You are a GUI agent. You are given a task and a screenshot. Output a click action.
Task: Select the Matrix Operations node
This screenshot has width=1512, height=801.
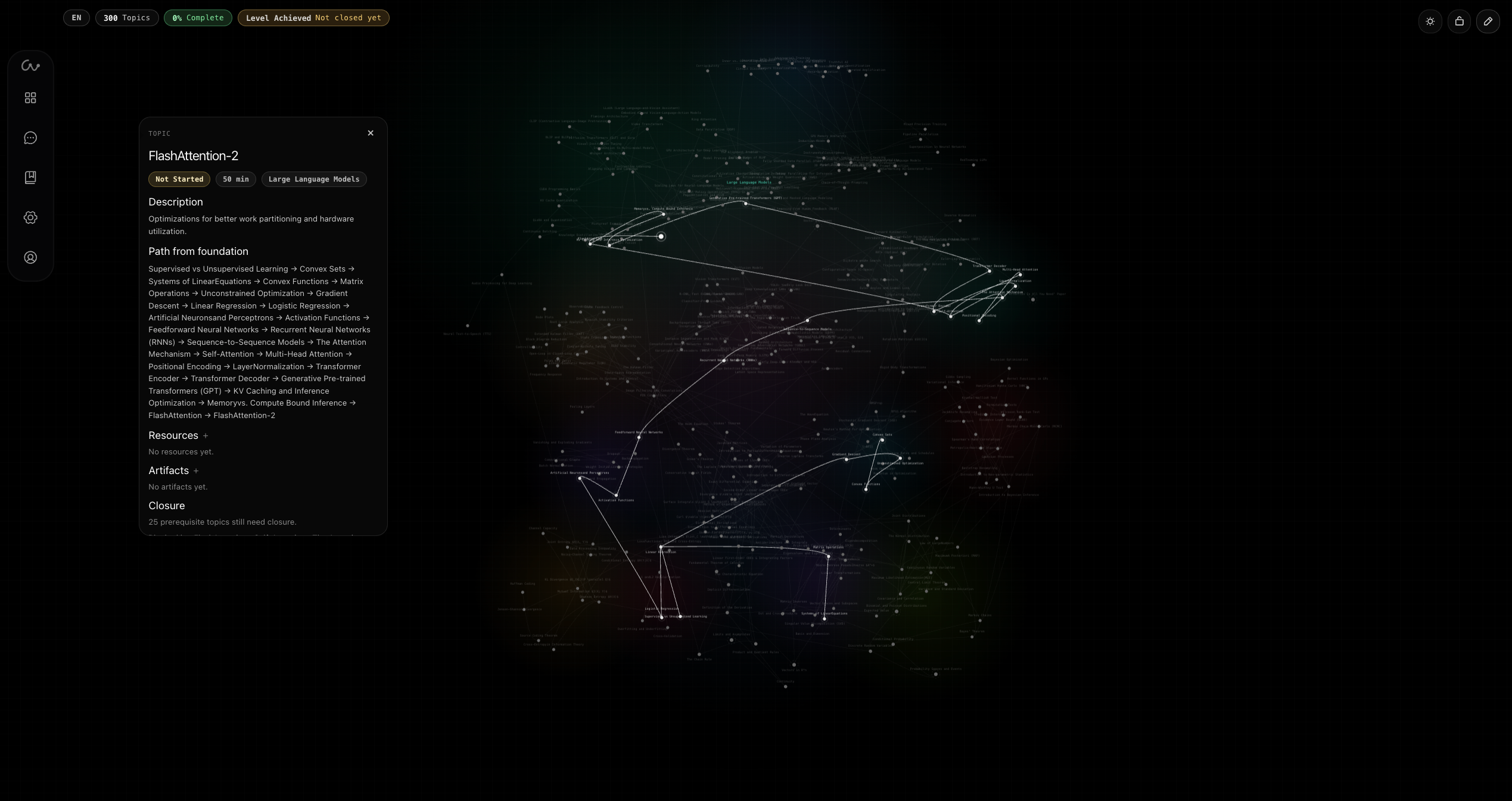tap(828, 556)
